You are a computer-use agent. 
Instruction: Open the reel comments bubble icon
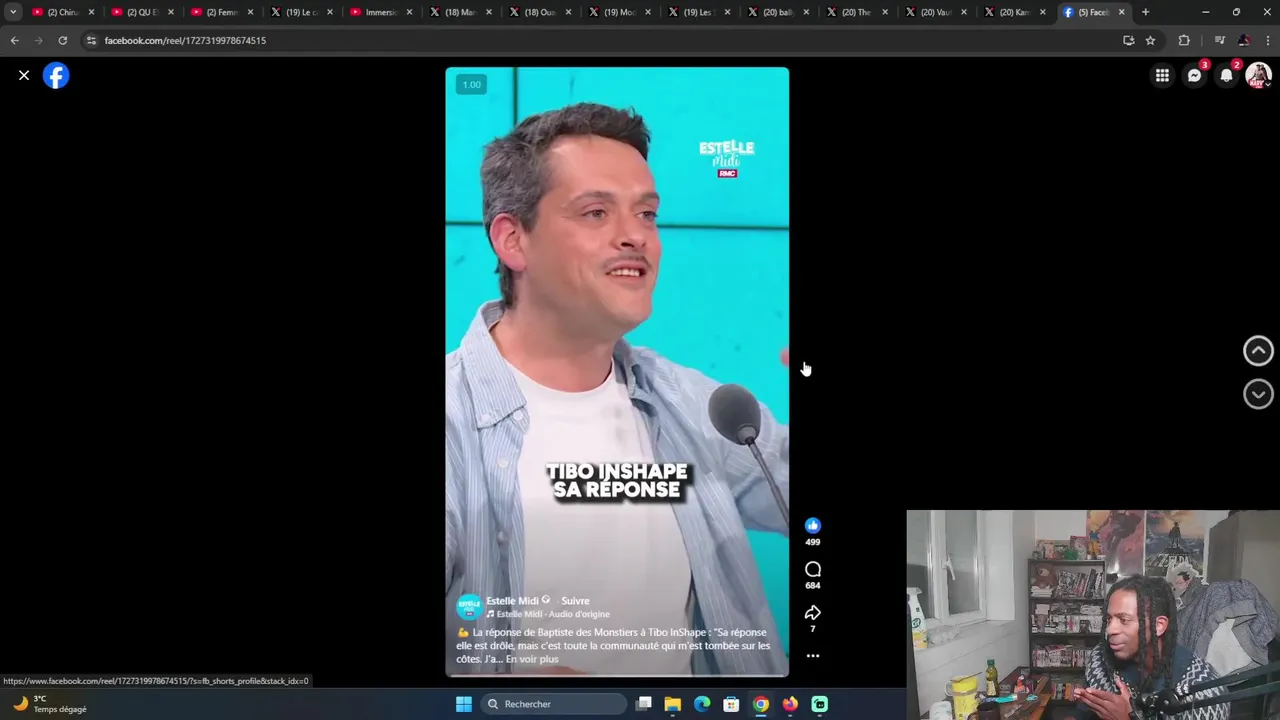pos(812,569)
